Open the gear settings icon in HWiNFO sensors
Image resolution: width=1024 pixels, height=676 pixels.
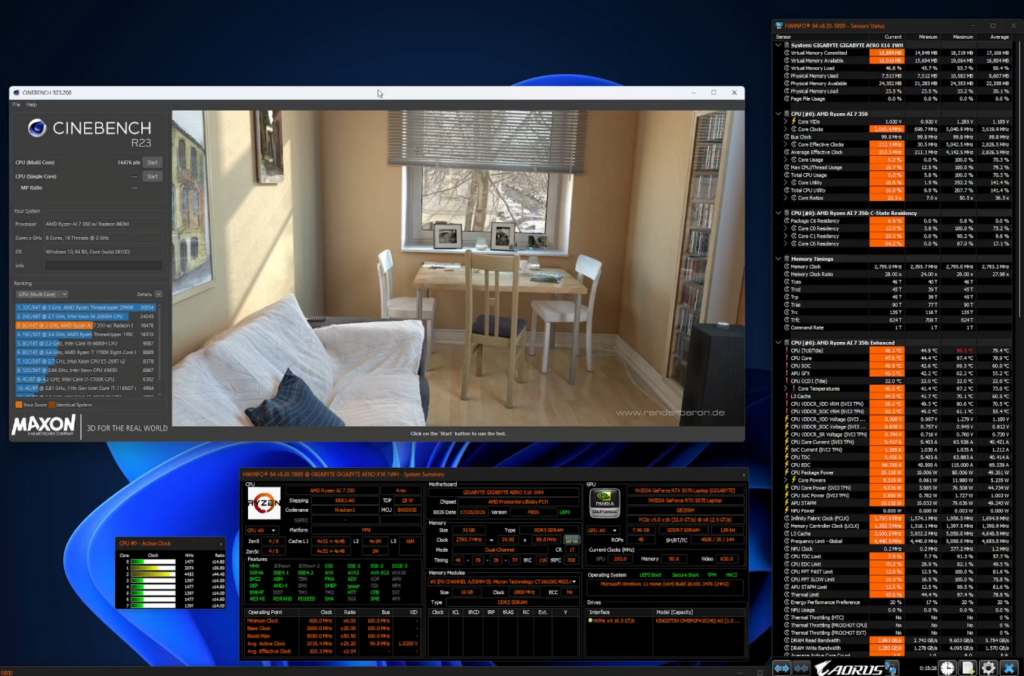989,668
